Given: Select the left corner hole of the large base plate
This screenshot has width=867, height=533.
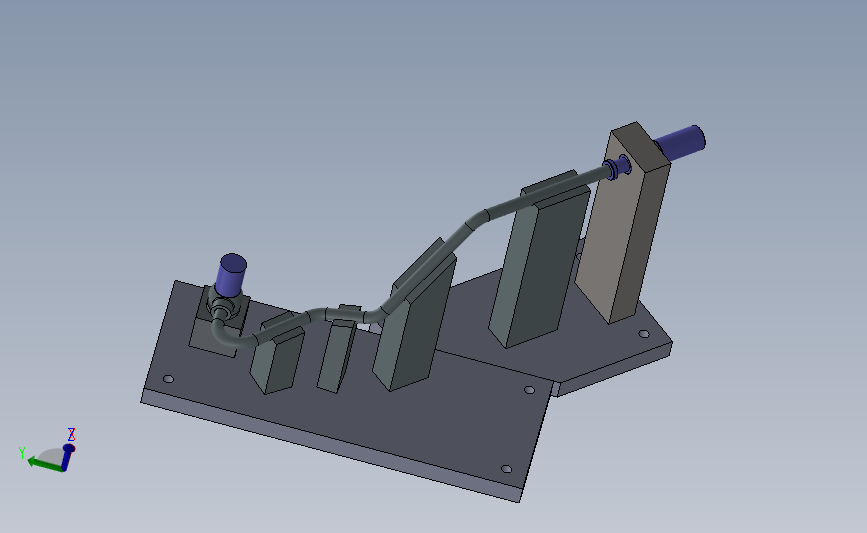Looking at the screenshot, I should (168, 379).
